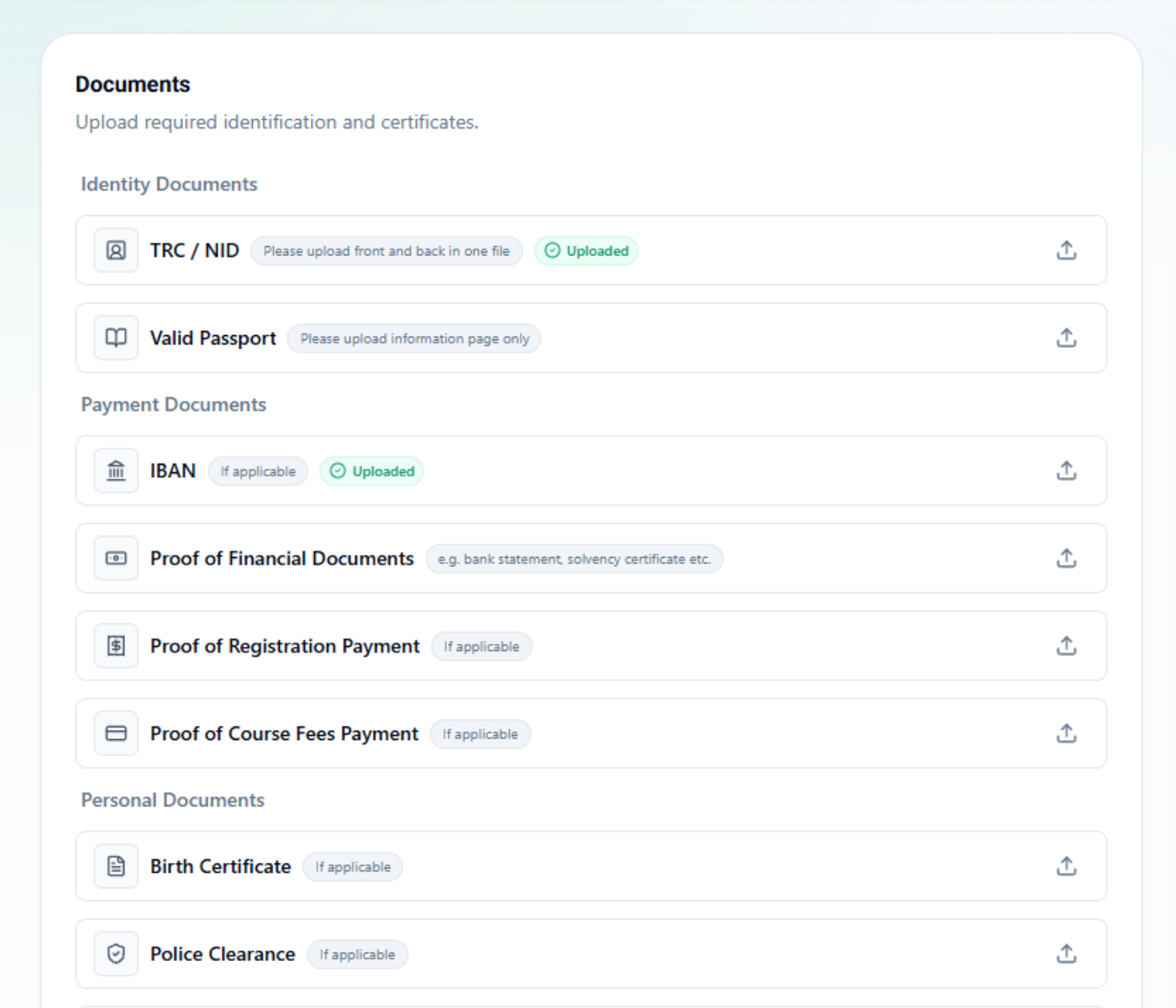Click the Birth Certificate row label

click(220, 866)
